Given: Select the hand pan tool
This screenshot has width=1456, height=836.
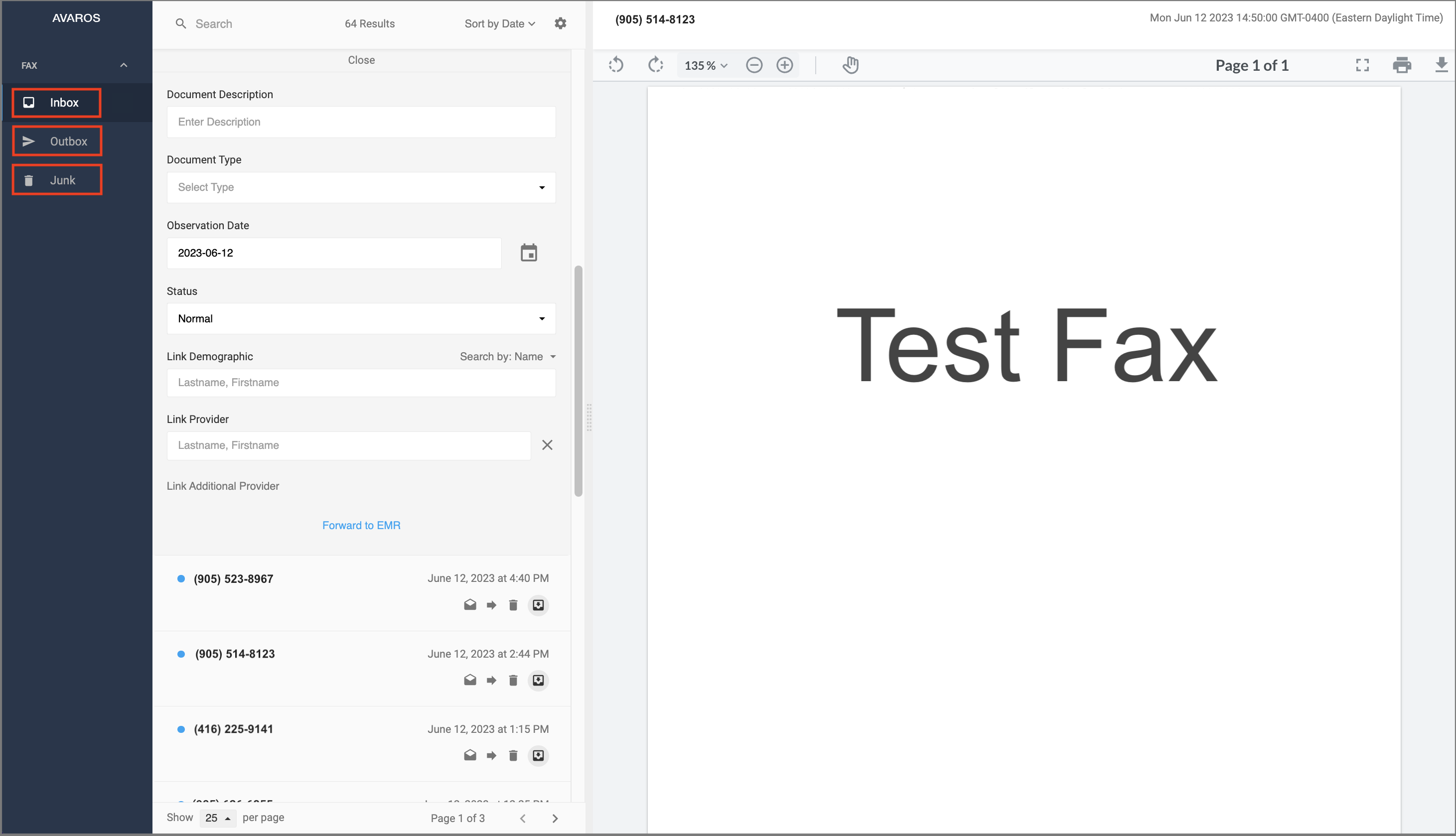Looking at the screenshot, I should pyautogui.click(x=850, y=65).
